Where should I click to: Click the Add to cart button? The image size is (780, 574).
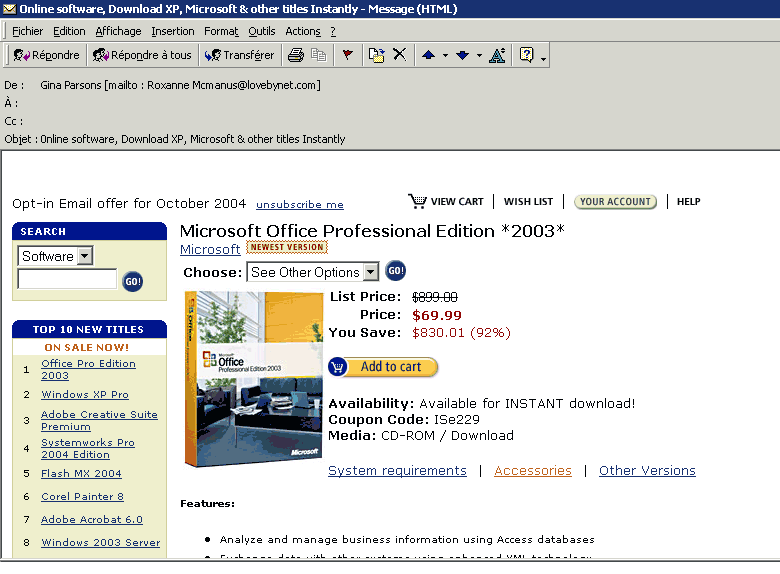[383, 367]
